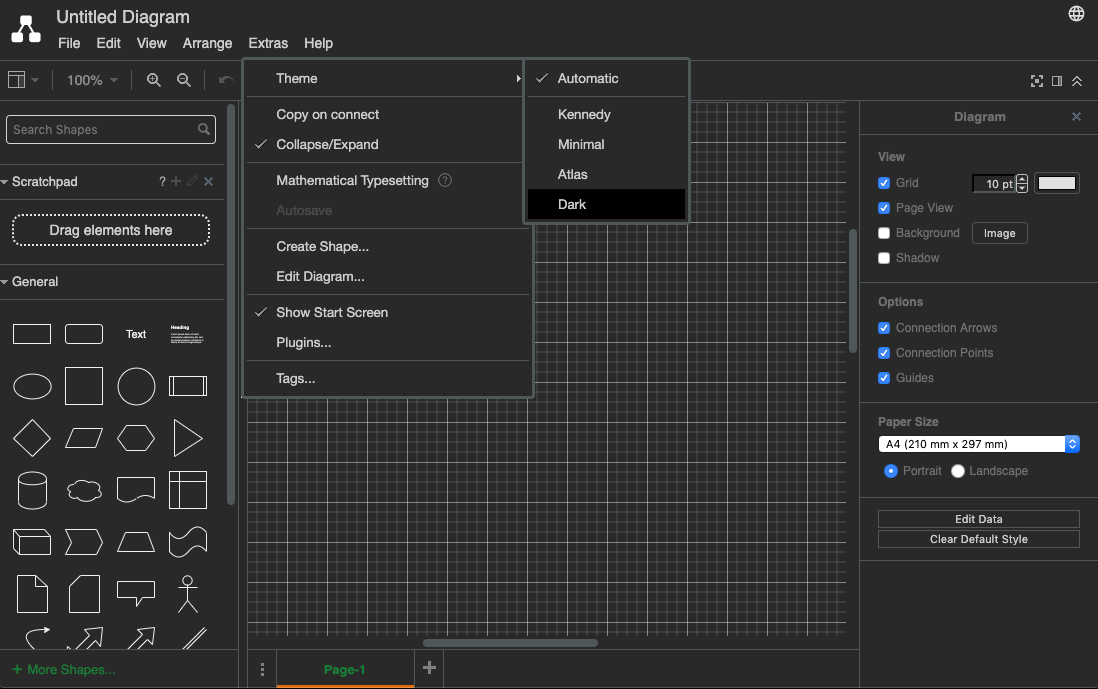Open the Arrange menu
The width and height of the screenshot is (1098, 689).
click(x=207, y=43)
